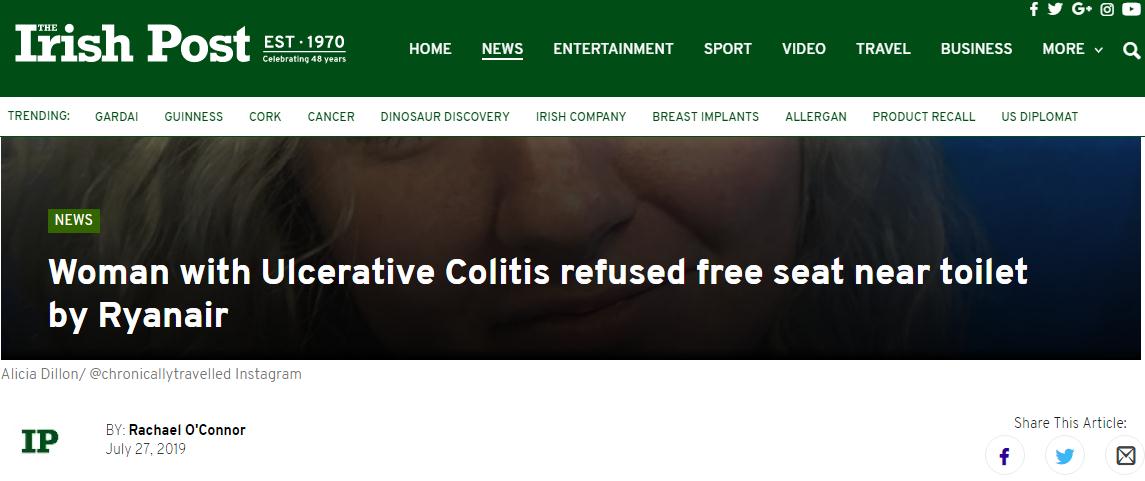Click the green NEWS category tag
Image resolution: width=1145 pixels, height=481 pixels.
point(74,220)
